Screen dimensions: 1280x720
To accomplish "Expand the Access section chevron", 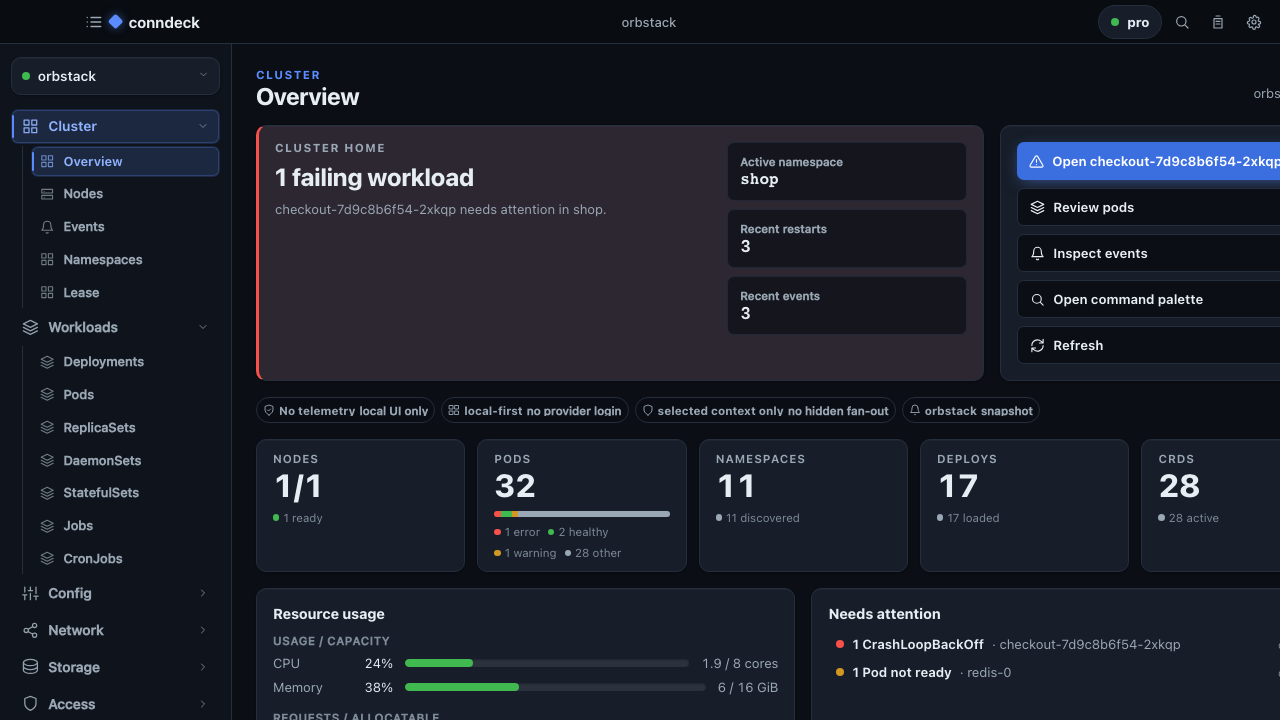I will (x=203, y=704).
